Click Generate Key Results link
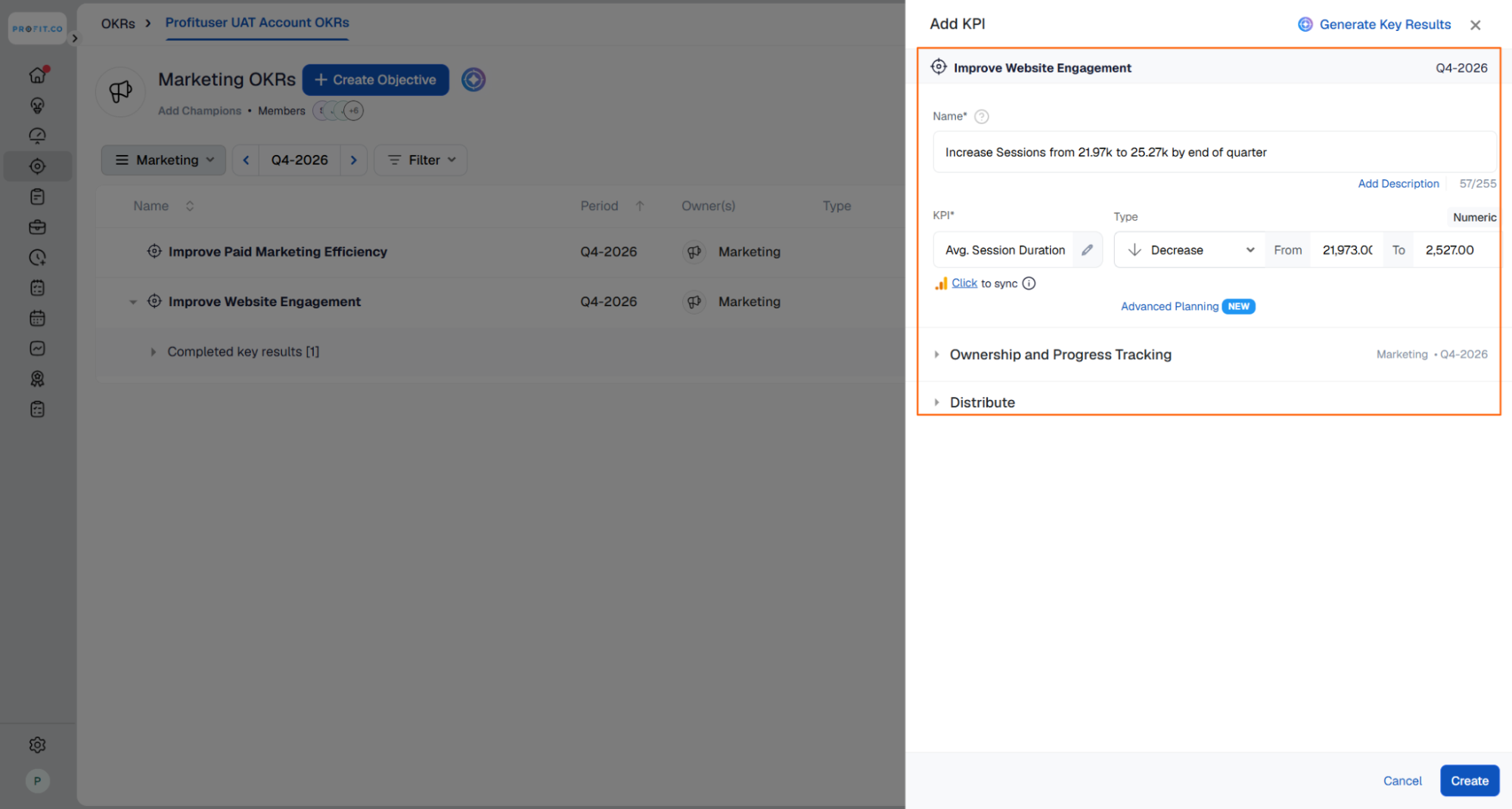Image resolution: width=1512 pixels, height=809 pixels. [x=1374, y=24]
